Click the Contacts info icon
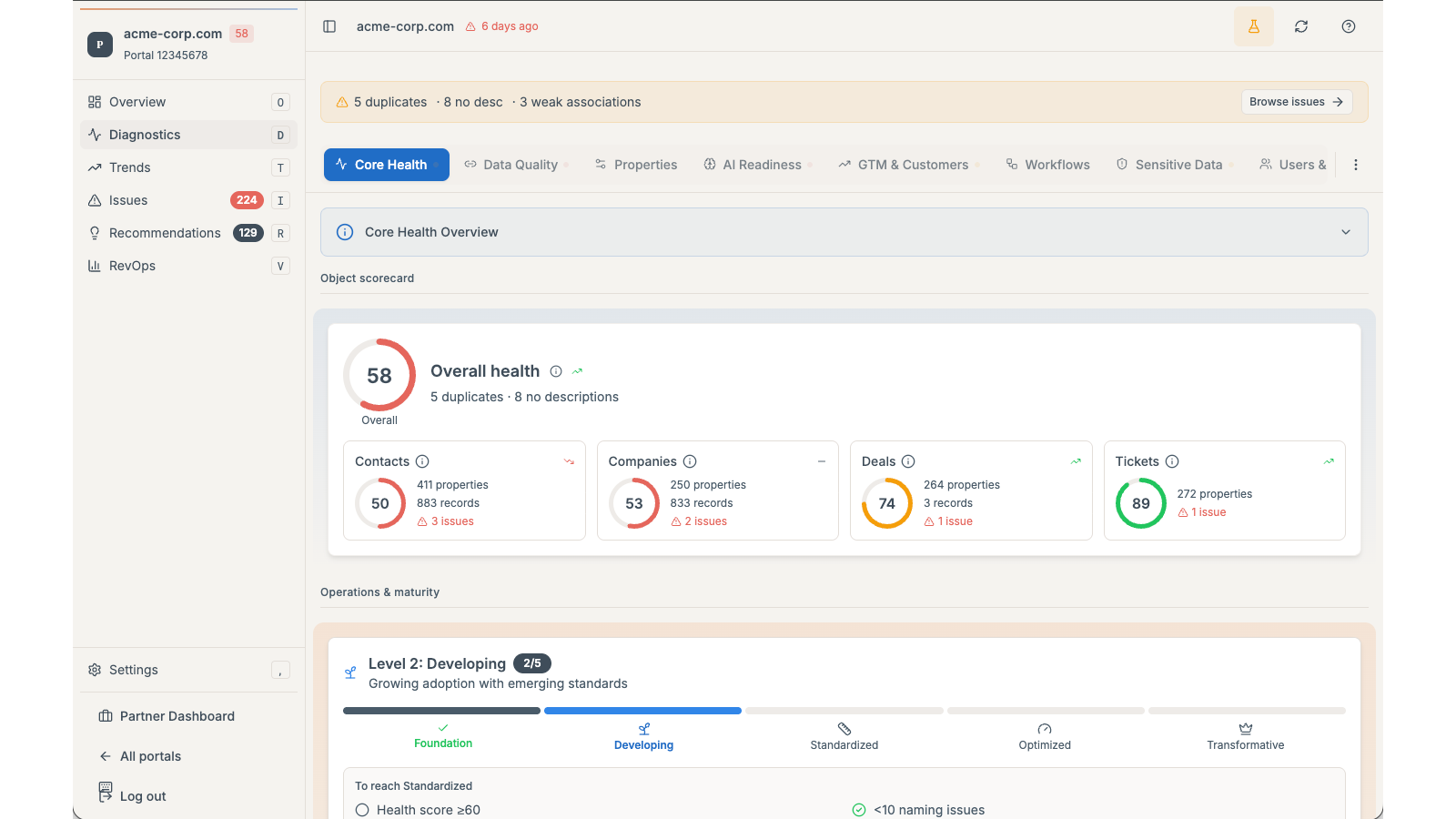This screenshot has height=819, width=1456. tap(422, 461)
